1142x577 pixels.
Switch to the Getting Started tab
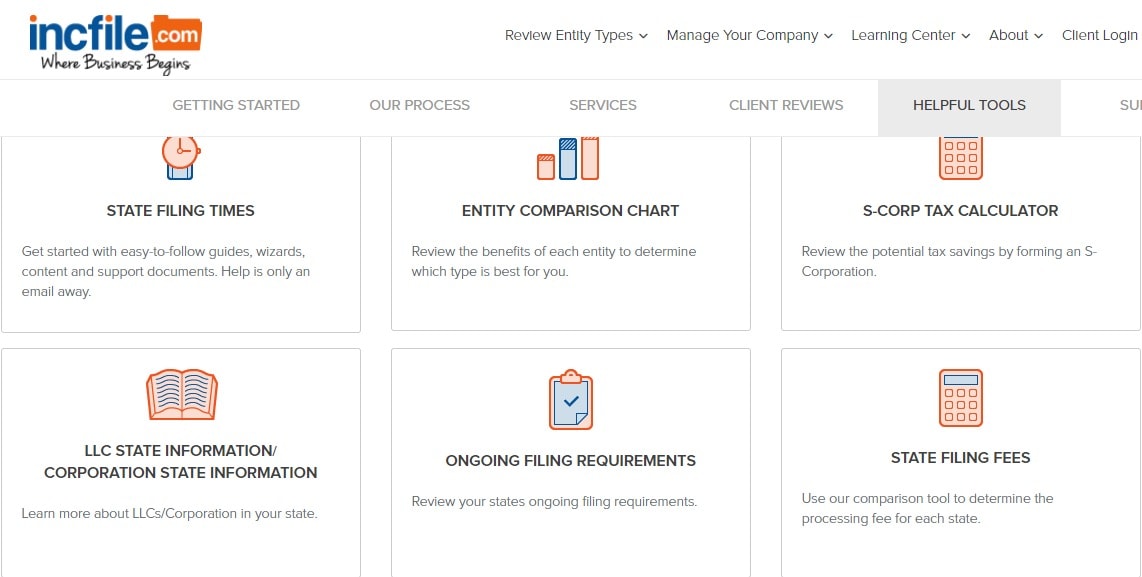click(x=236, y=106)
